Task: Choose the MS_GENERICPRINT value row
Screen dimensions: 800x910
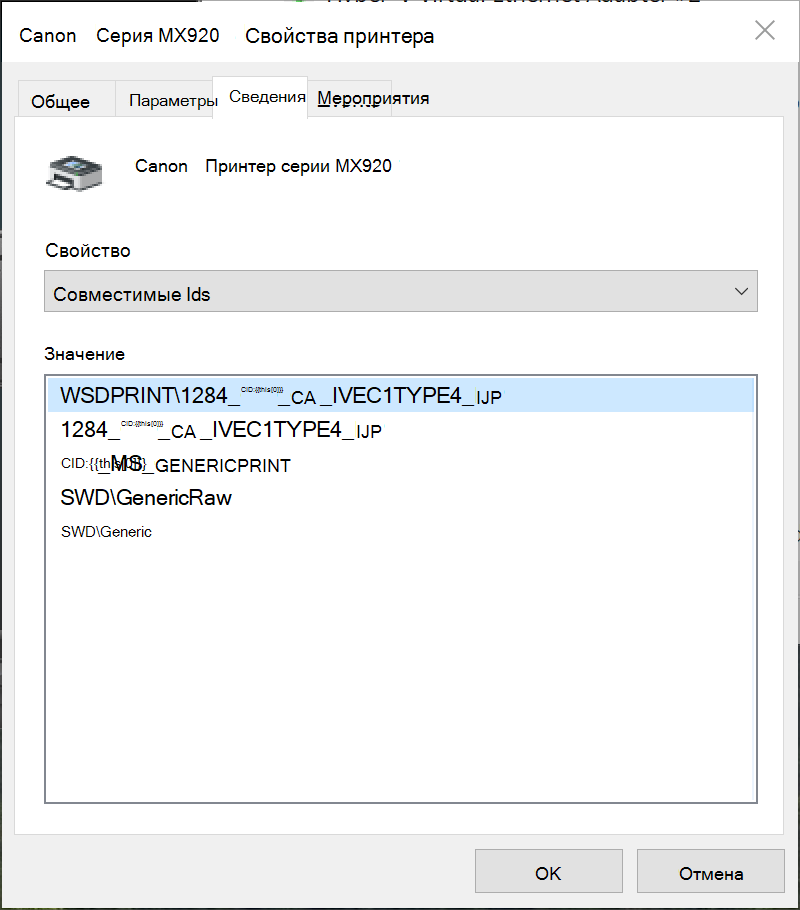Action: tap(401, 464)
